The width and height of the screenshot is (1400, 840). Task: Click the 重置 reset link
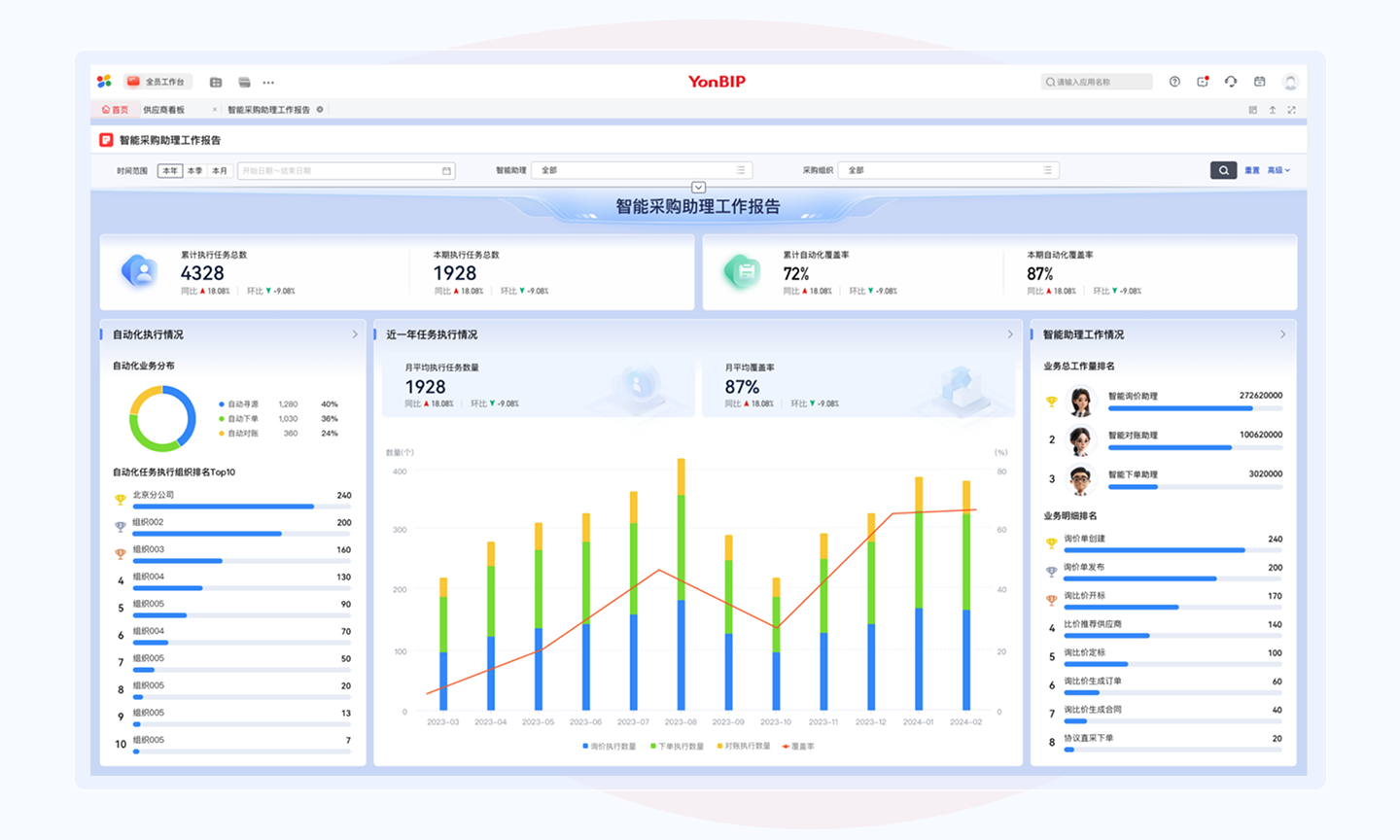pyautogui.click(x=1252, y=170)
